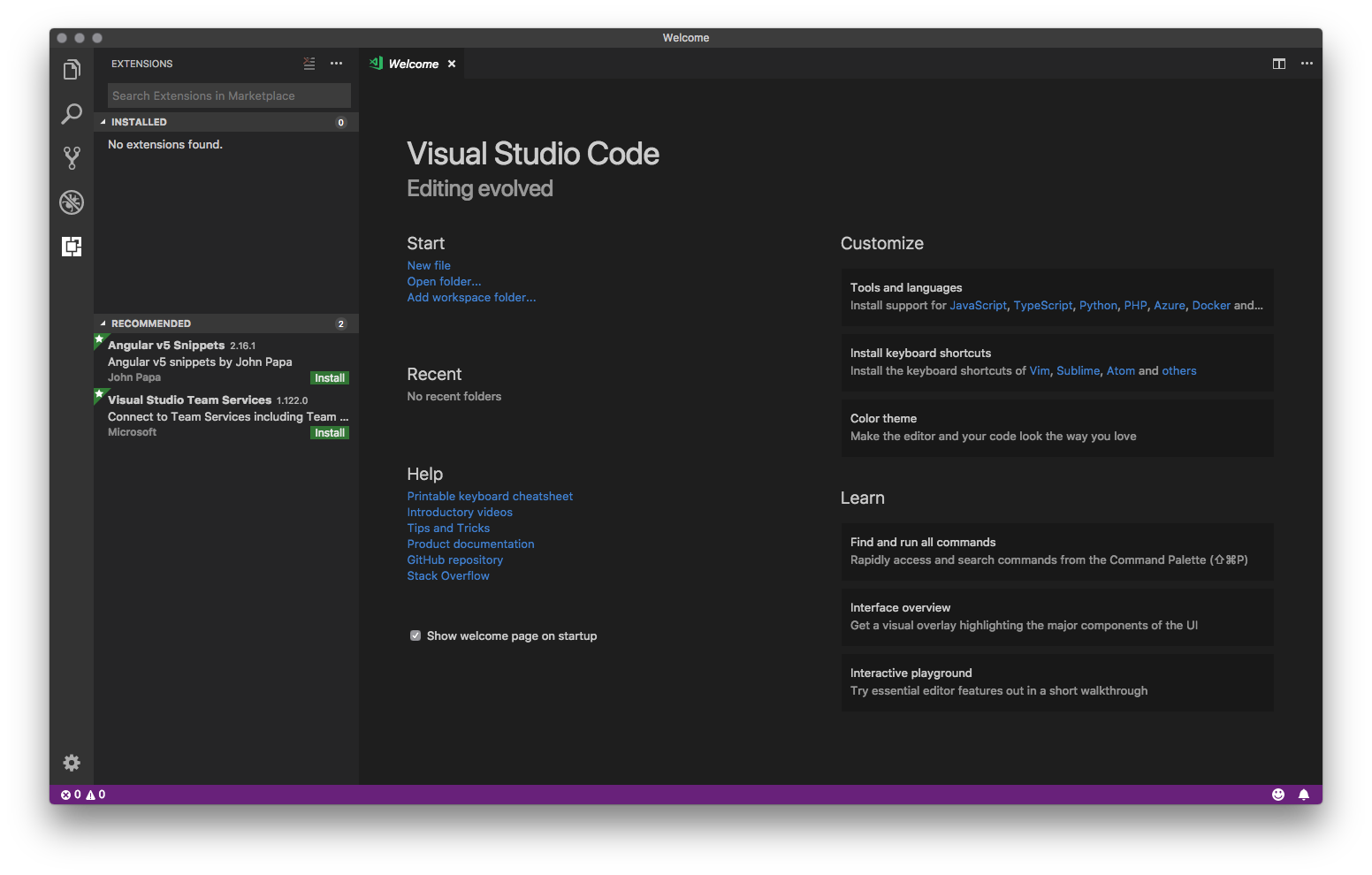The width and height of the screenshot is (1372, 875).
Task: Open the Extensions panel more actions menu
Action: [336, 63]
